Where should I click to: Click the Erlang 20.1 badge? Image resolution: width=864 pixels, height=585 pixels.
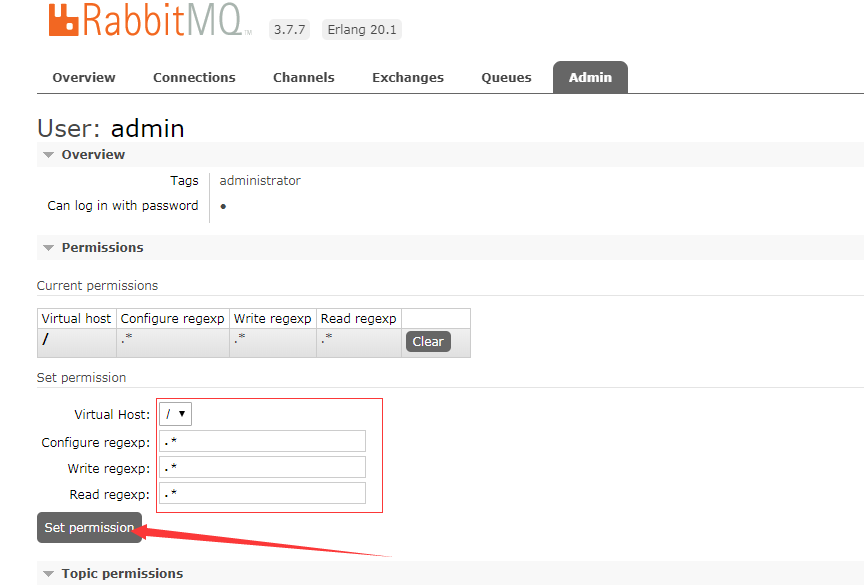(x=361, y=30)
